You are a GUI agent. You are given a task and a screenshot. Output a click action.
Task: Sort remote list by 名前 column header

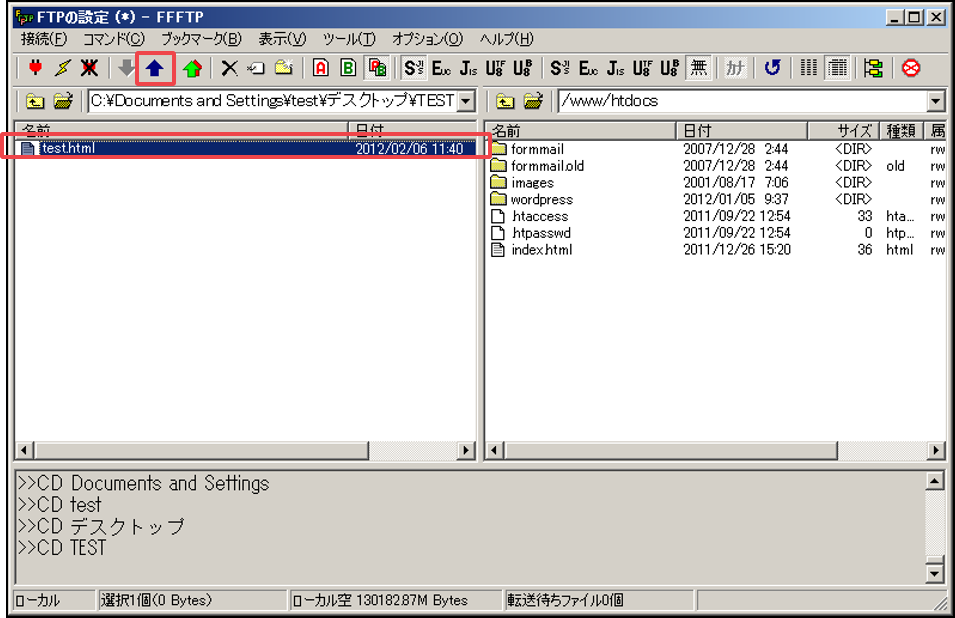581,130
